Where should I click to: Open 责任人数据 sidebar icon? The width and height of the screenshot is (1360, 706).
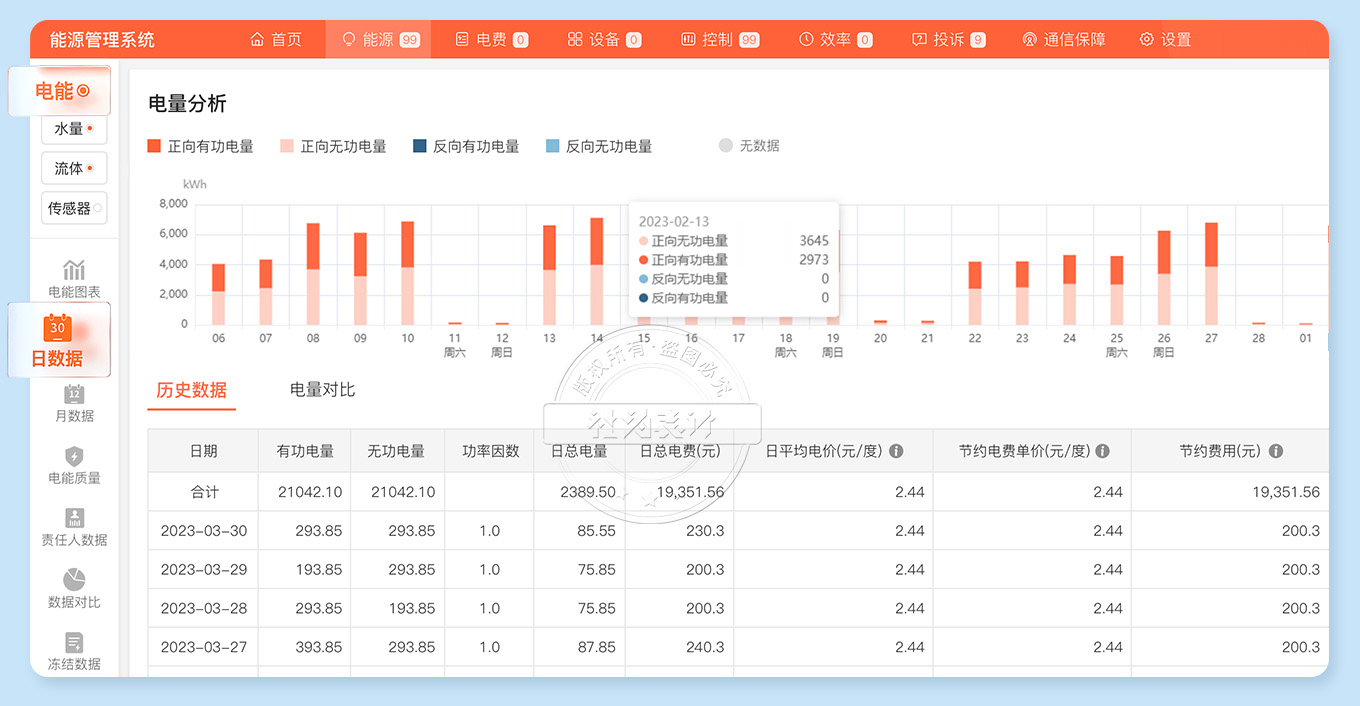click(74, 518)
